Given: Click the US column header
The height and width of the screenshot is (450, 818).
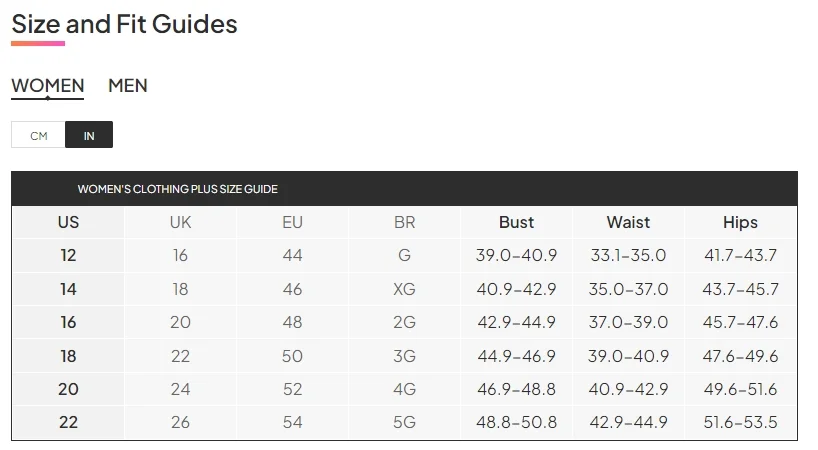Looking at the screenshot, I should point(68,222).
